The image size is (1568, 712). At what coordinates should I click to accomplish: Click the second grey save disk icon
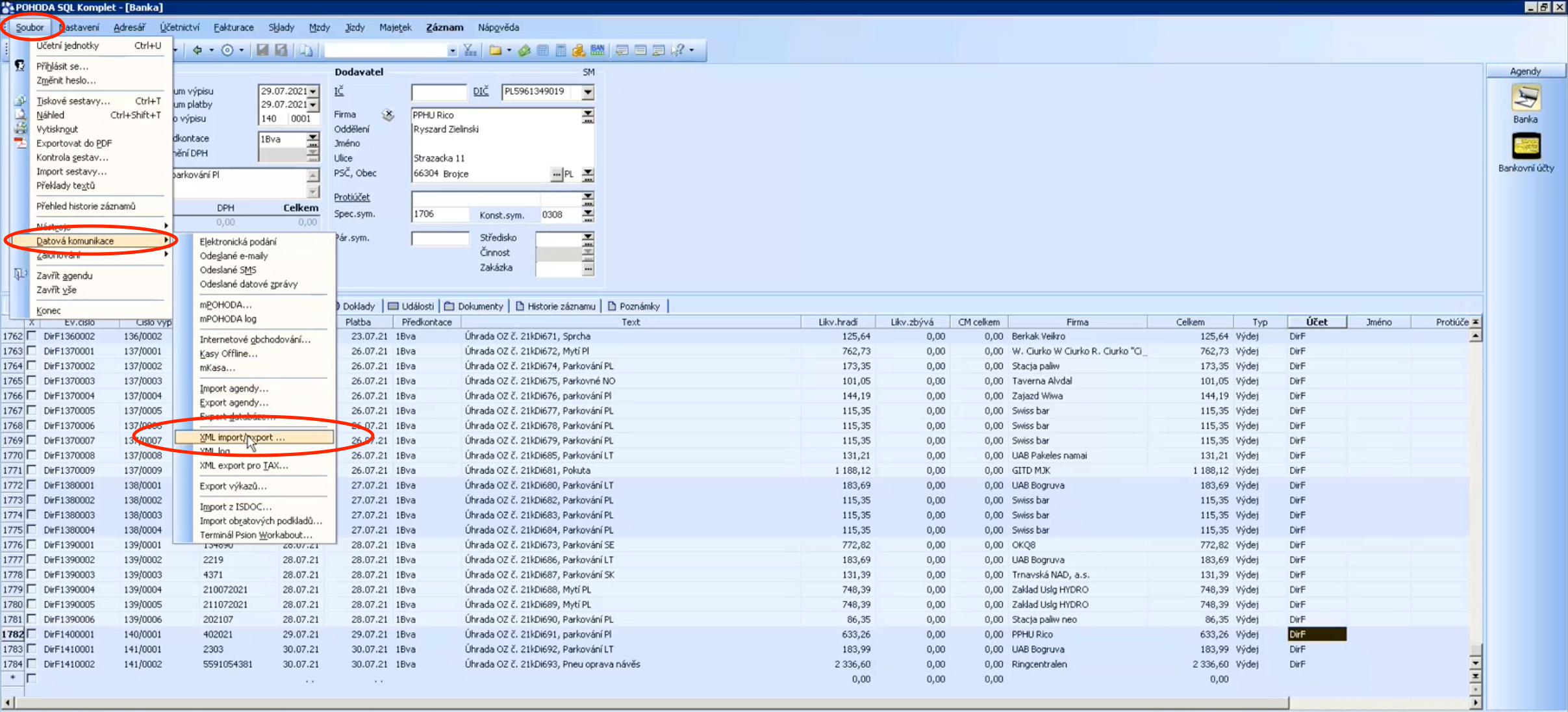(281, 50)
